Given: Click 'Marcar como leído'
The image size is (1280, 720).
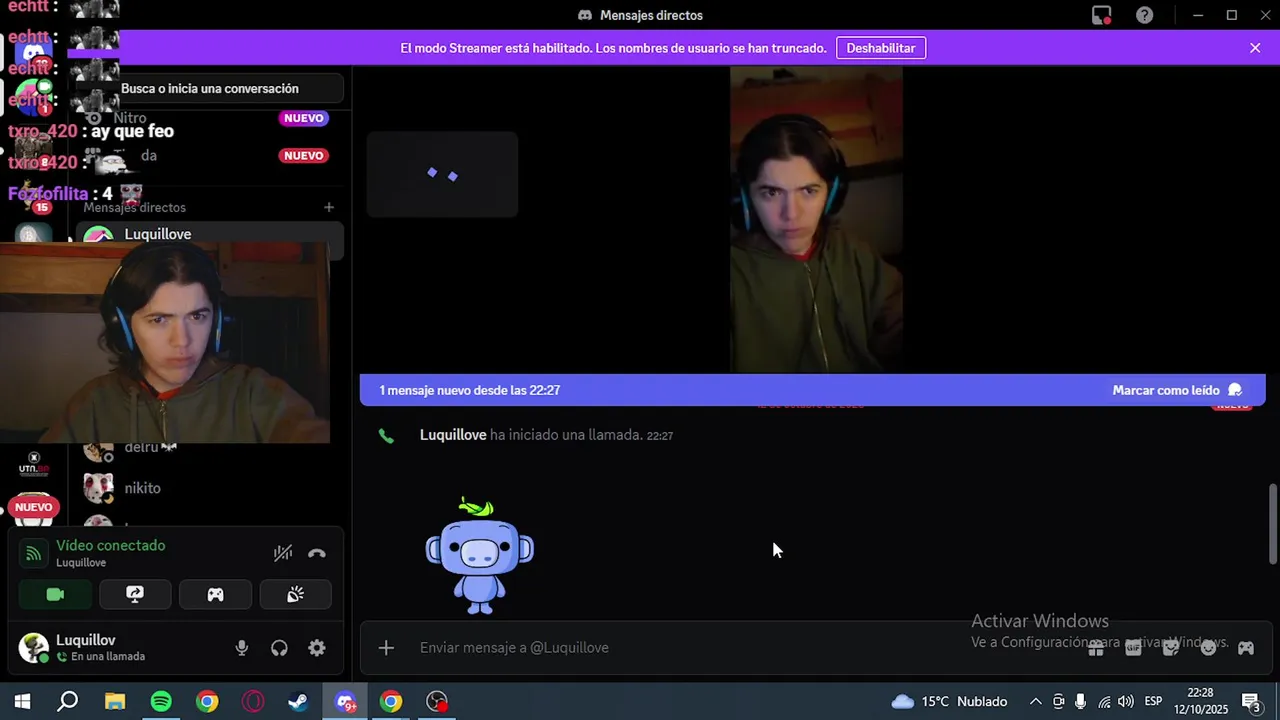Looking at the screenshot, I should pyautogui.click(x=1177, y=390).
